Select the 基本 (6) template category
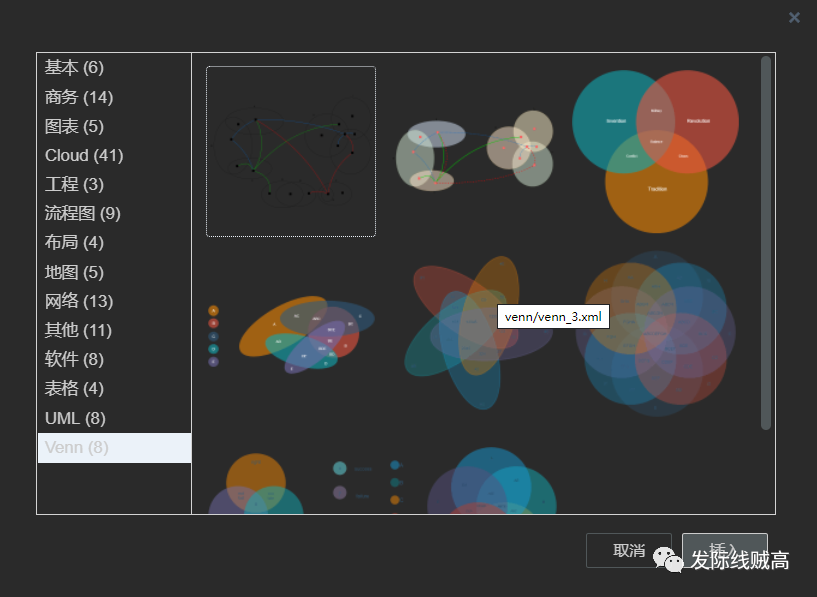817x597 pixels. (114, 68)
